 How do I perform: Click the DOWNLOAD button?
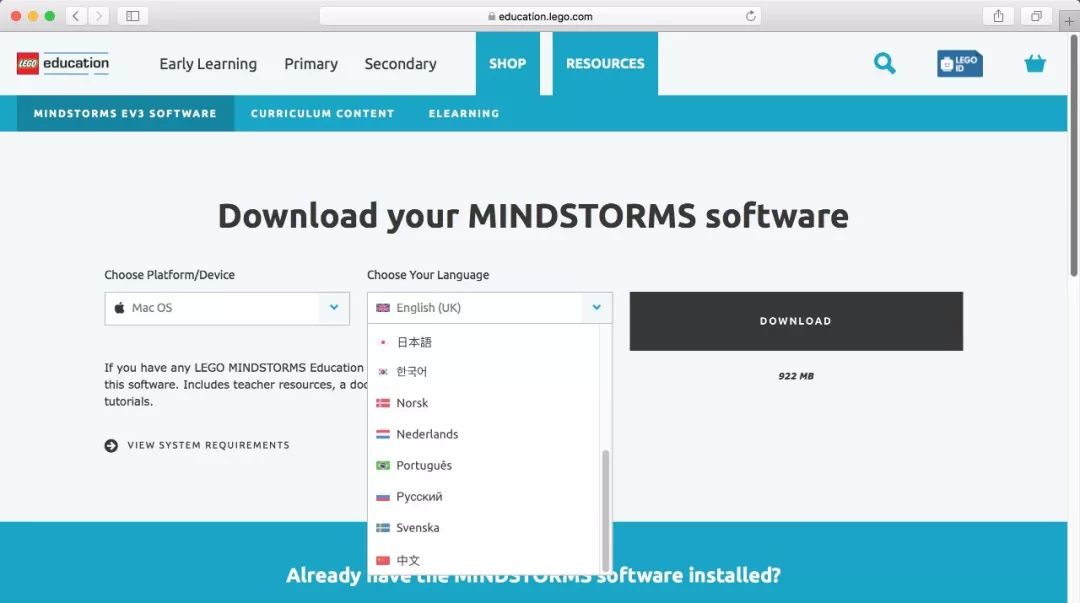click(796, 321)
